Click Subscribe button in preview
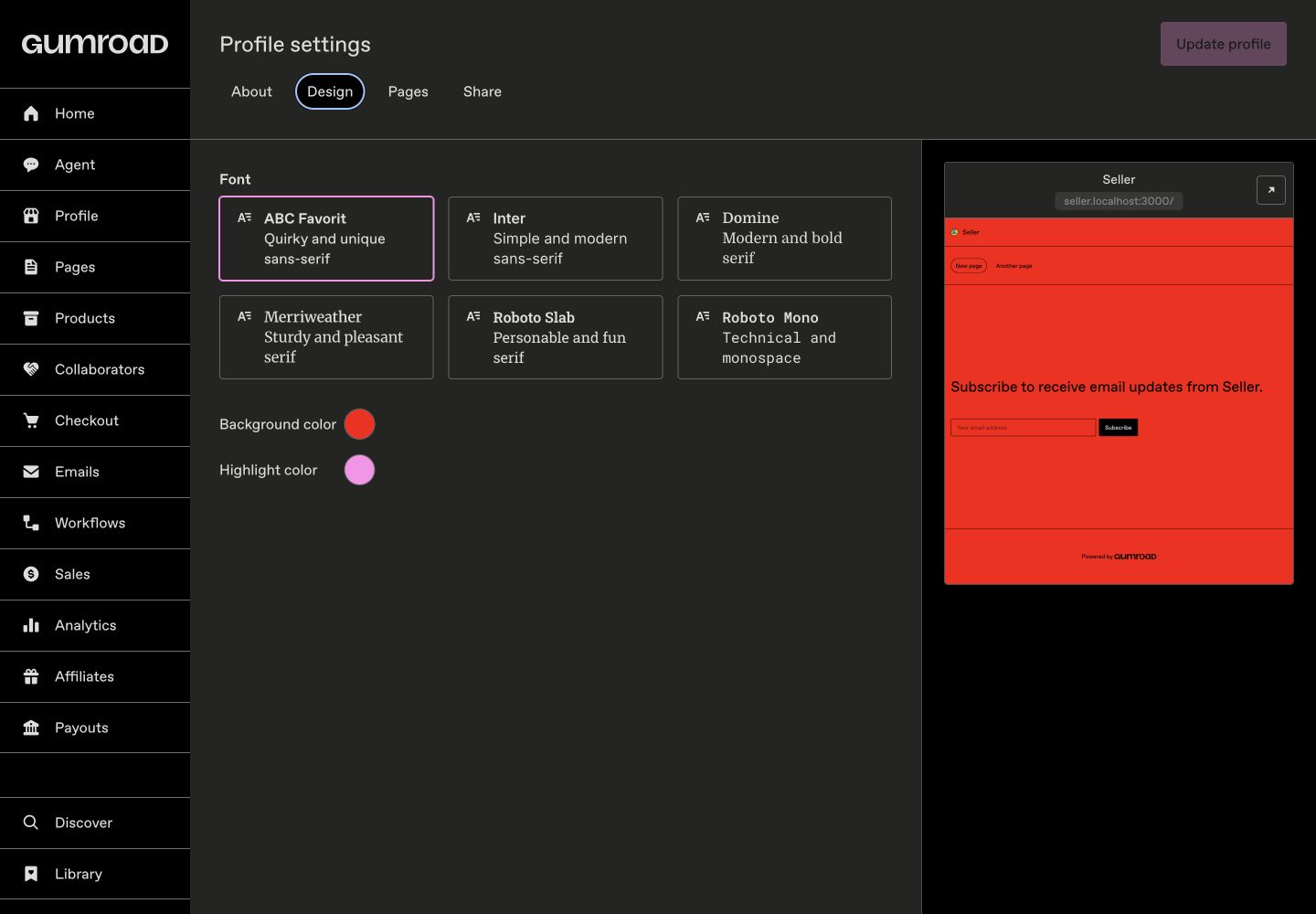 coord(1118,427)
